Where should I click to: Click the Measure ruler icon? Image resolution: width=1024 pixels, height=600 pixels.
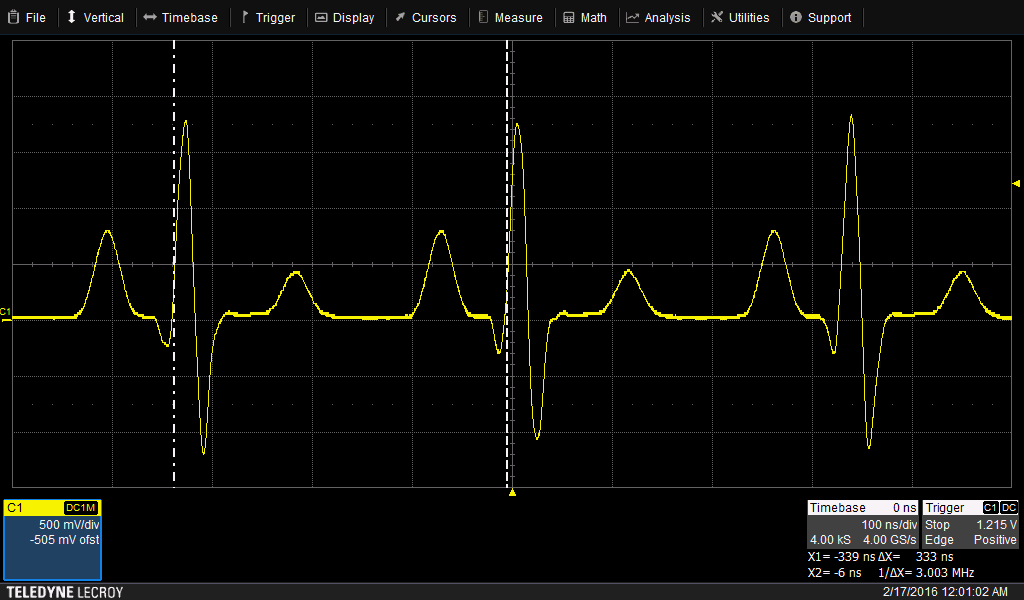[x=483, y=17]
